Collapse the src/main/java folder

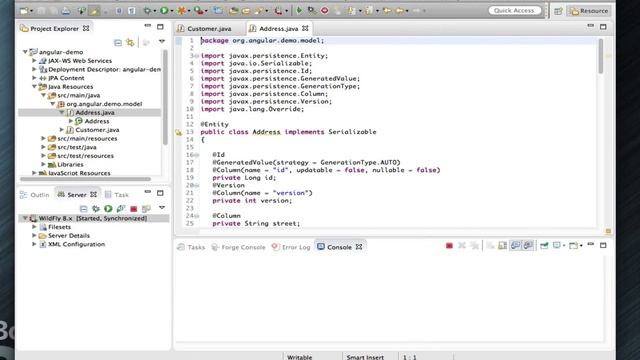pos(43,95)
